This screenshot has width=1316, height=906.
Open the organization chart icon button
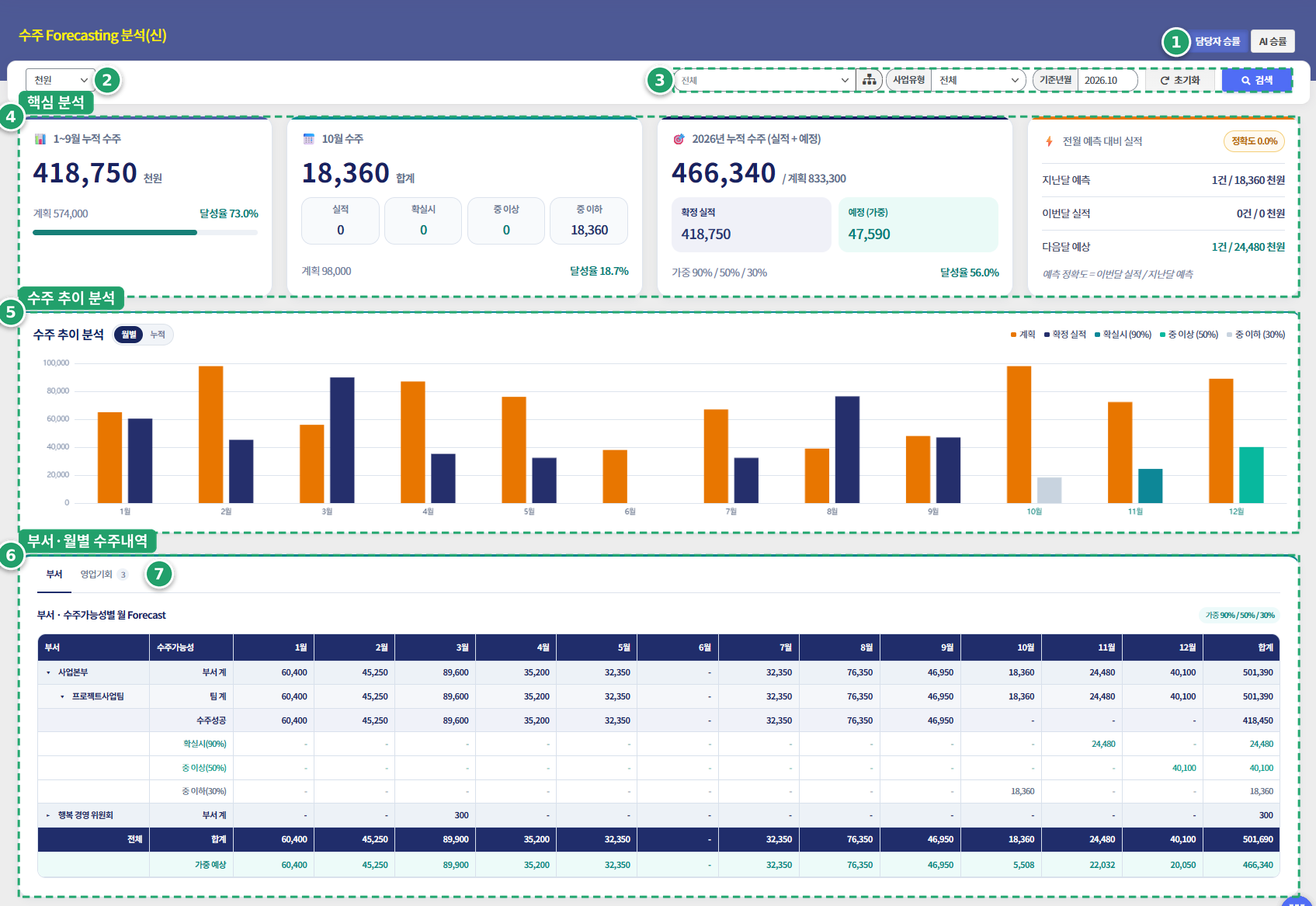coord(869,80)
